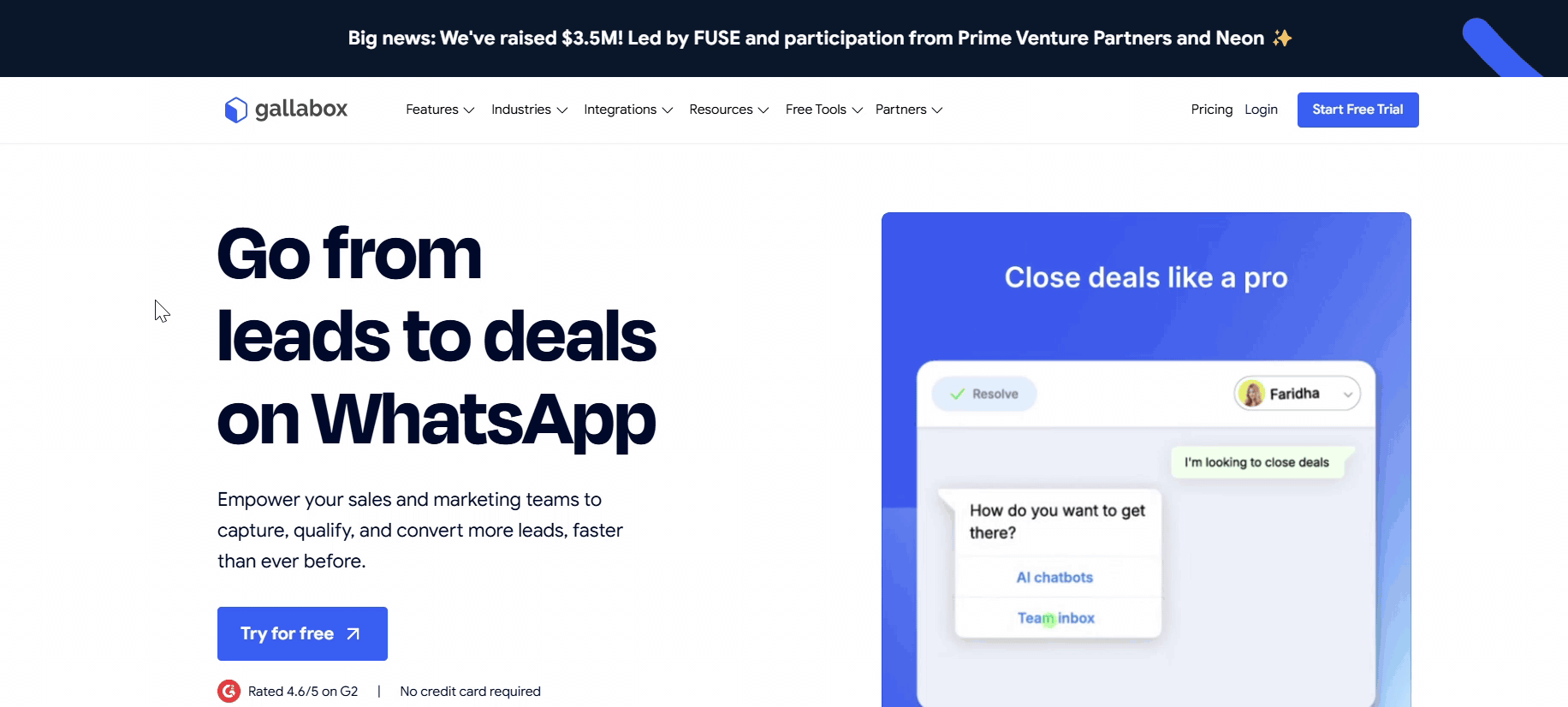
Task: Open the Partners navigation menu
Action: point(908,110)
